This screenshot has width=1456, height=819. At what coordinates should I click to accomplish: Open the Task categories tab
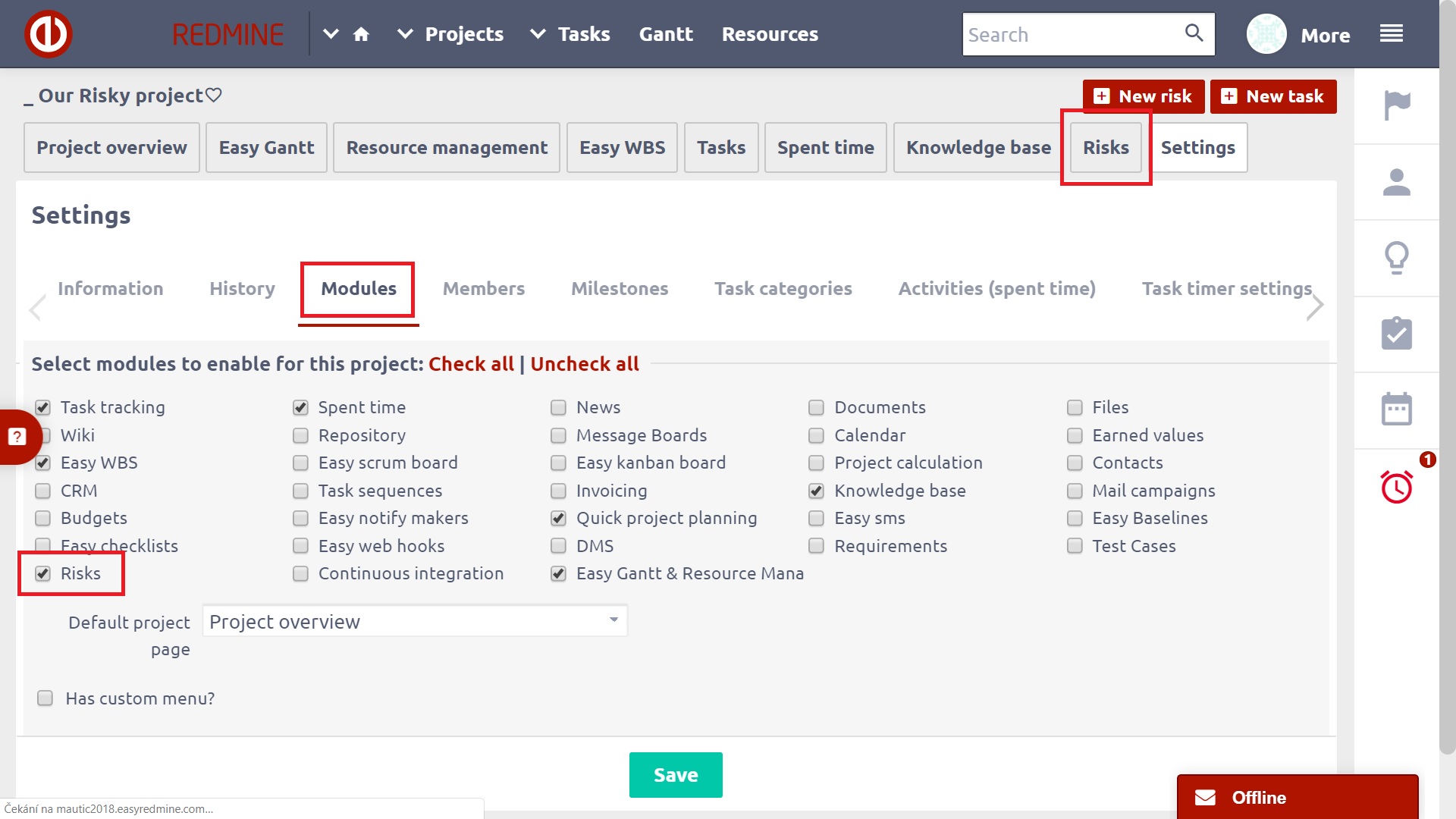tap(783, 289)
